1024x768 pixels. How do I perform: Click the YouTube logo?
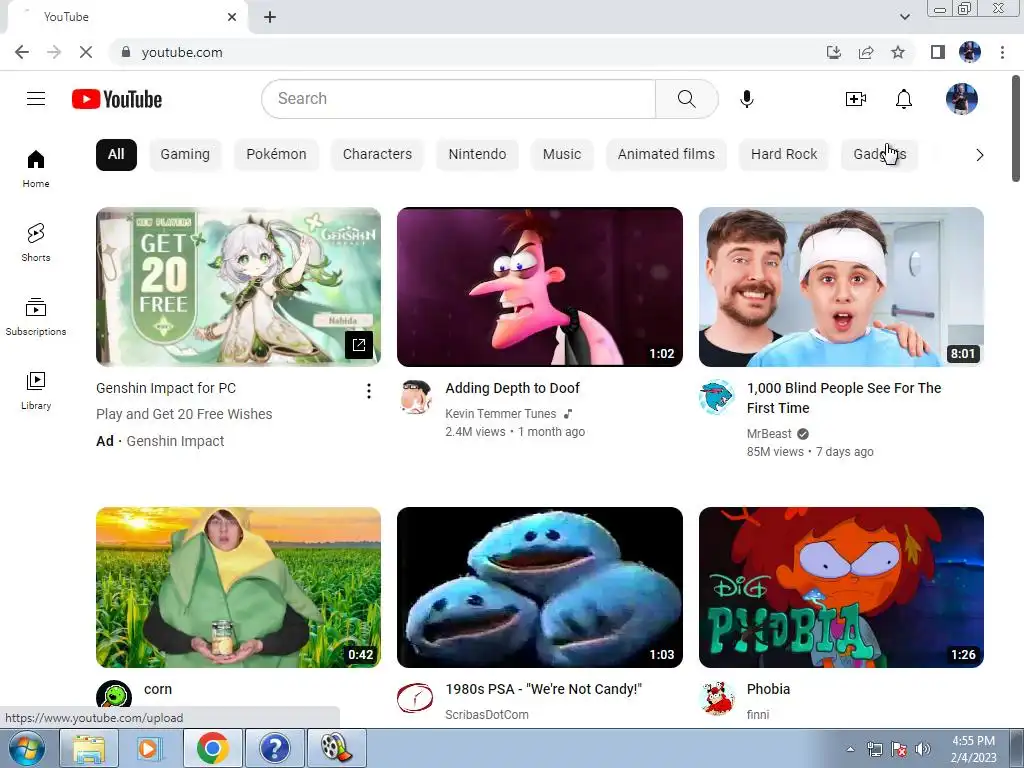(x=117, y=99)
